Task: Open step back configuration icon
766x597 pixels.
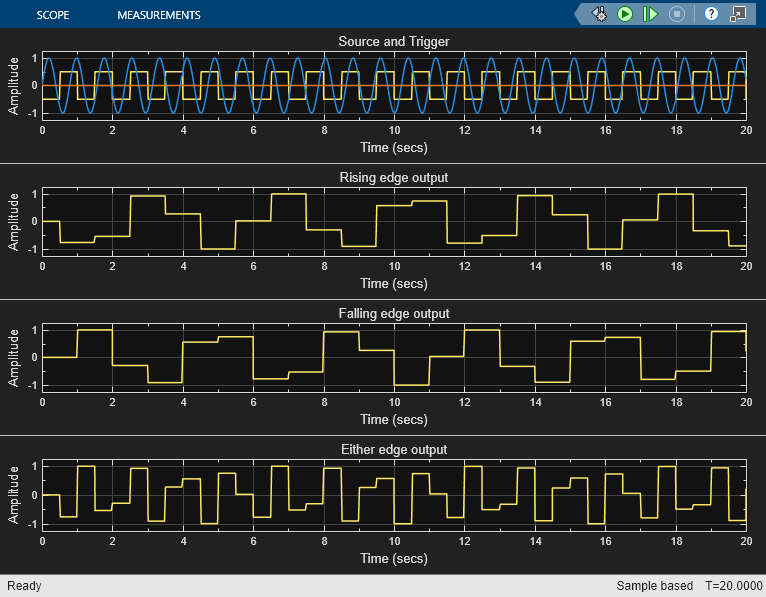Action: [599, 14]
